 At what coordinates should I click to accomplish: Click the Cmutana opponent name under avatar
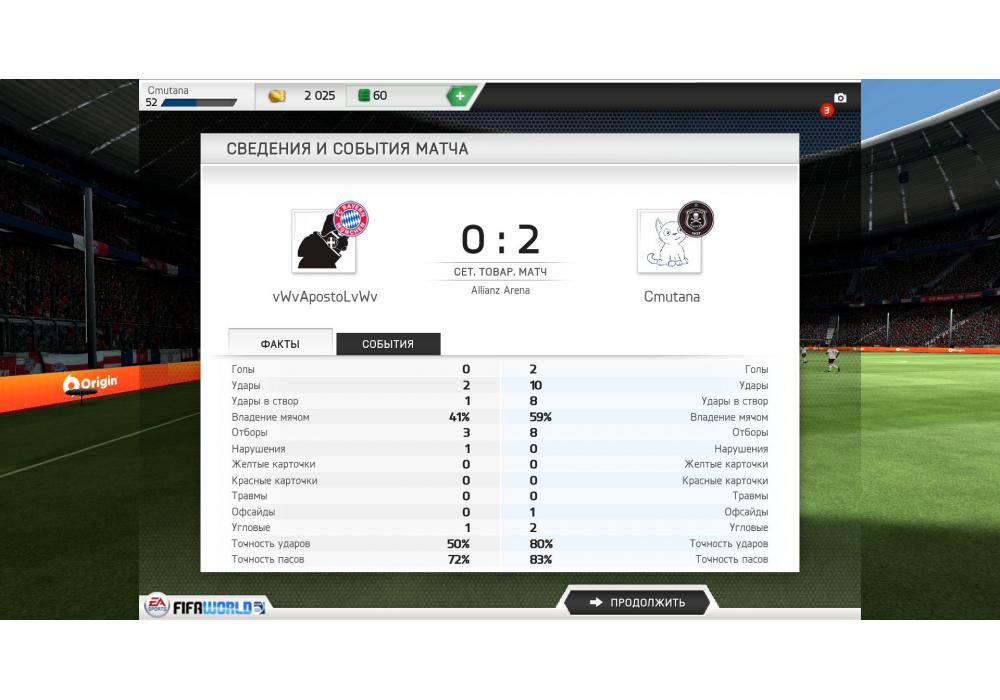(672, 296)
